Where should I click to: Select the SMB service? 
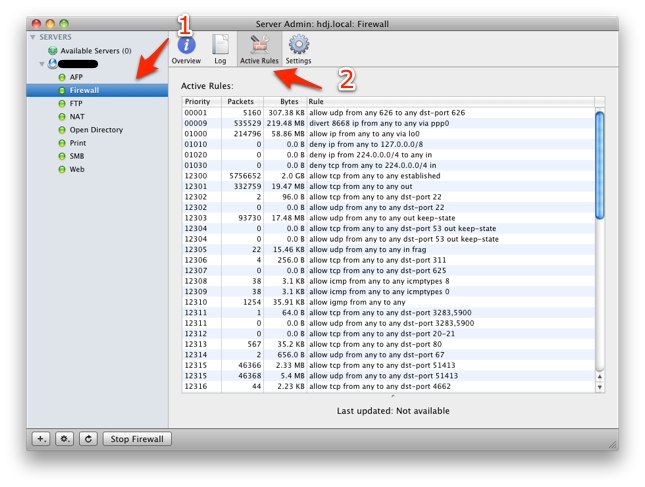click(77, 156)
